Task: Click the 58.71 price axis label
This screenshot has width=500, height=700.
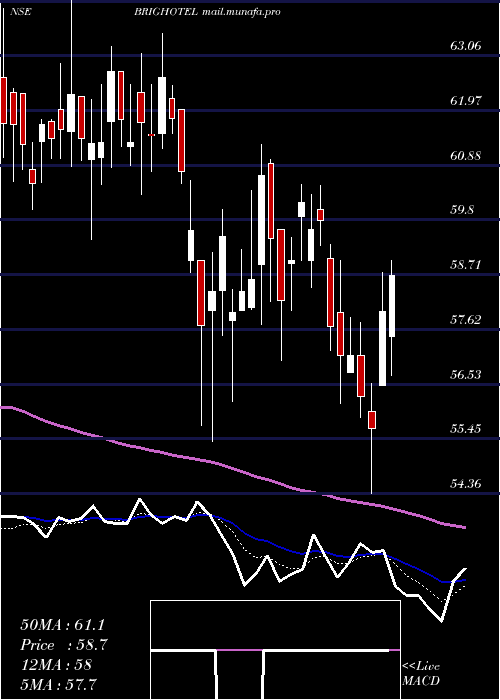Action: 466,265
